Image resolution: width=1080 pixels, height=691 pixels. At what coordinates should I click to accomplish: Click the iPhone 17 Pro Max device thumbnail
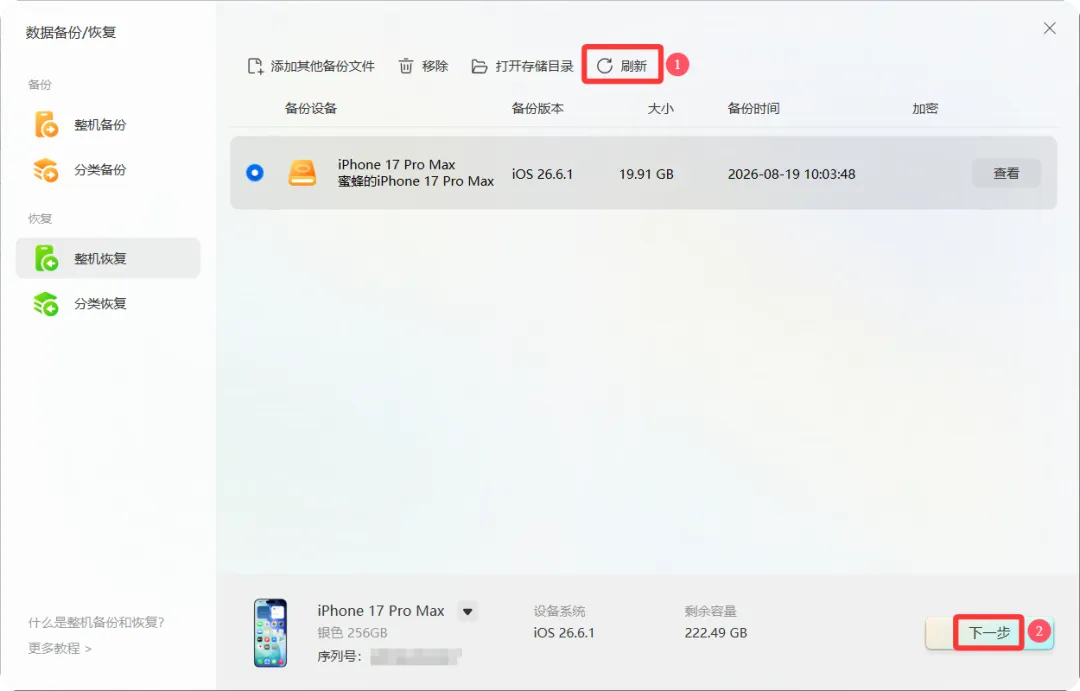[271, 632]
